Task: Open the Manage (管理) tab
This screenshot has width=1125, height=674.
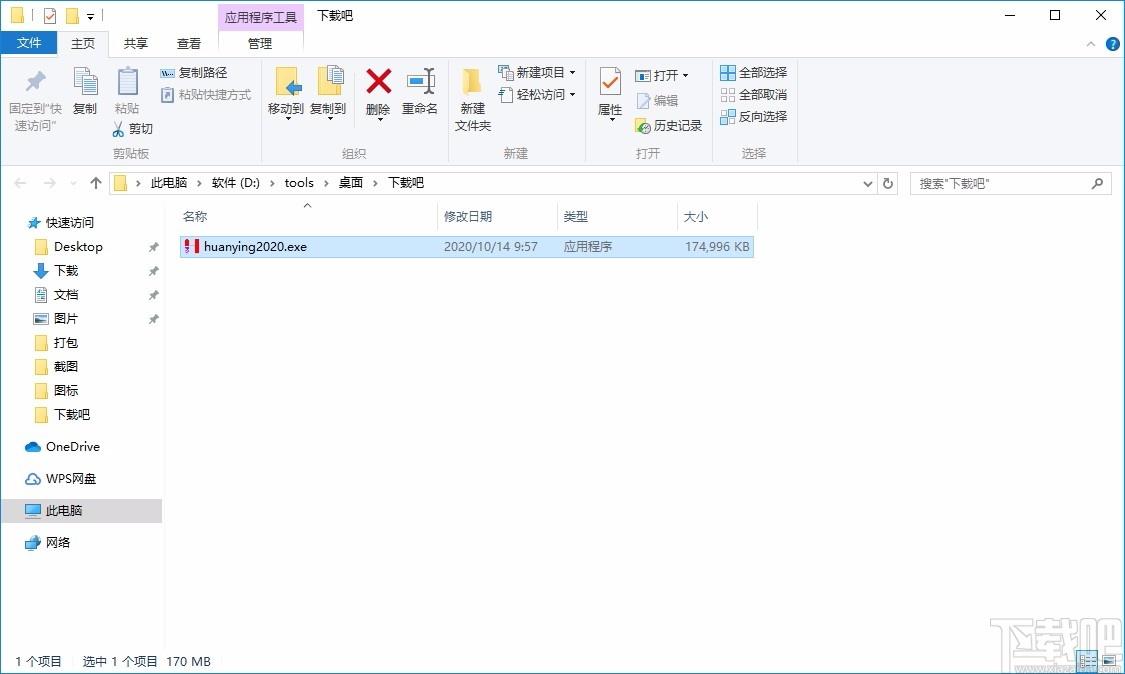Action: coord(260,44)
